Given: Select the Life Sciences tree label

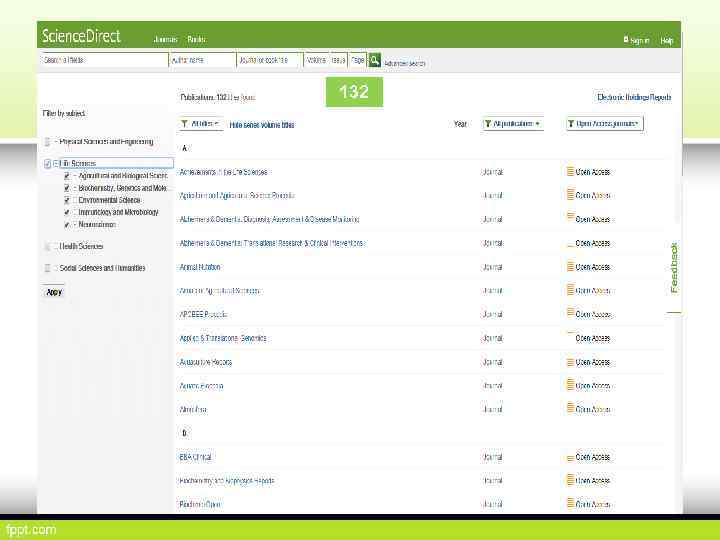Looking at the screenshot, I should (78, 163).
